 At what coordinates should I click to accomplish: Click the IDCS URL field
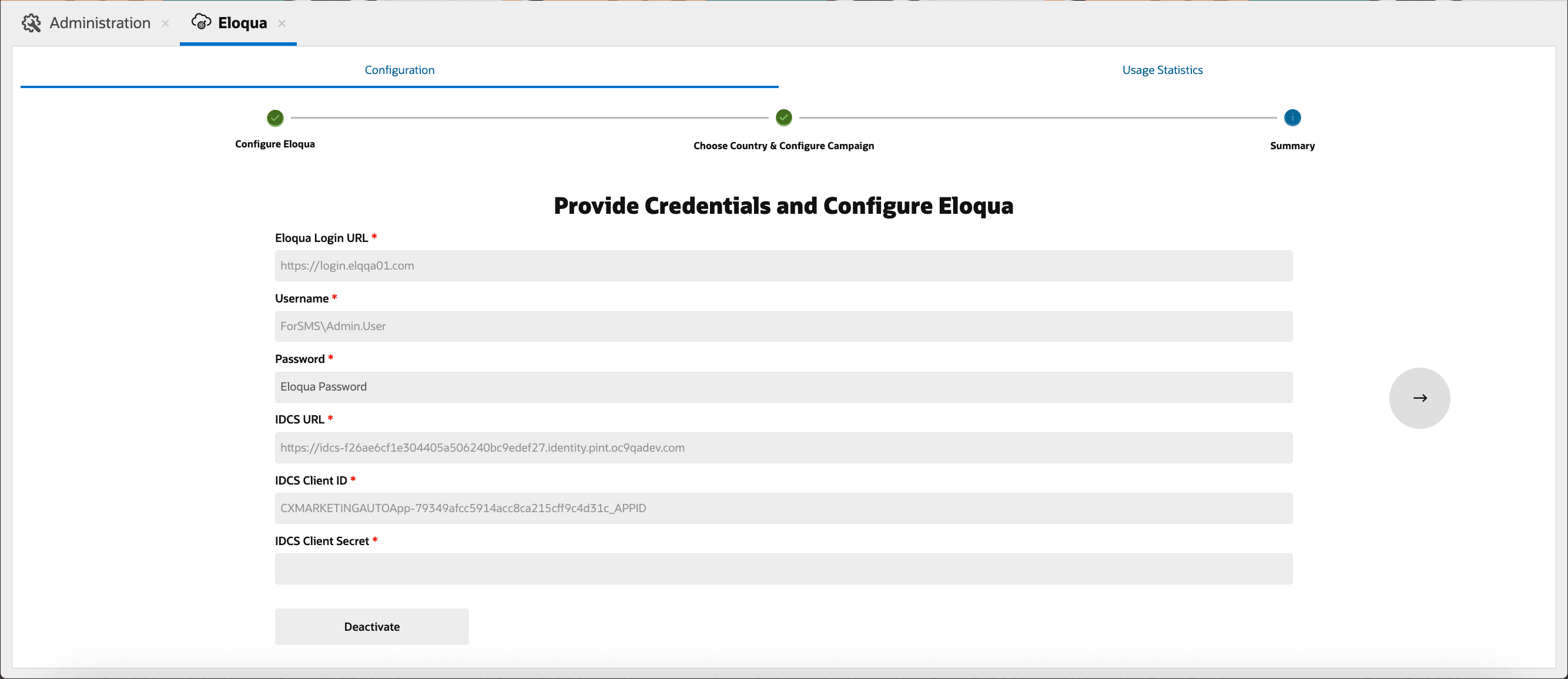click(x=783, y=448)
